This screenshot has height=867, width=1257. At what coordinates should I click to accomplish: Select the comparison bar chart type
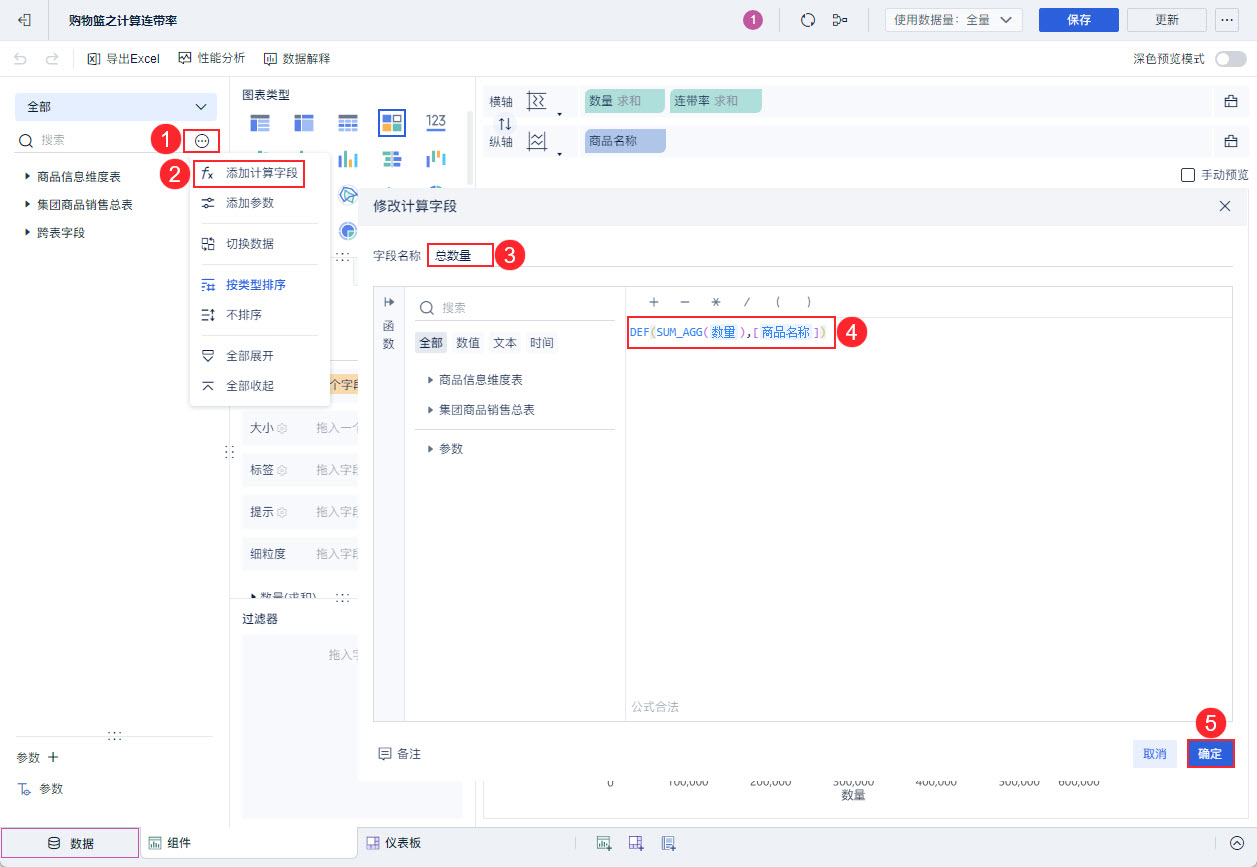pos(392,159)
